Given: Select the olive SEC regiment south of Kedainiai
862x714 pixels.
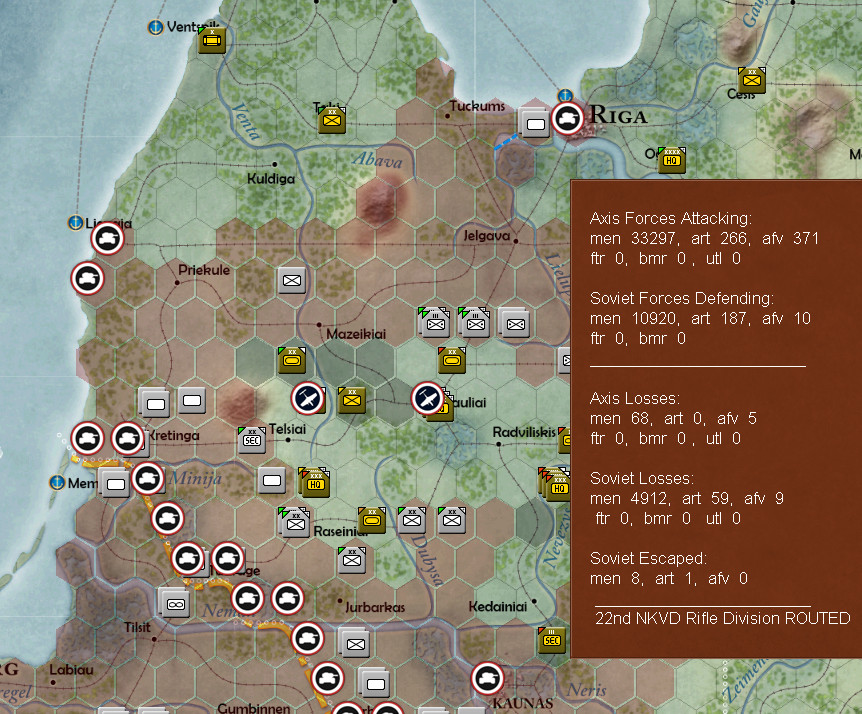Looking at the screenshot, I should click(x=551, y=640).
